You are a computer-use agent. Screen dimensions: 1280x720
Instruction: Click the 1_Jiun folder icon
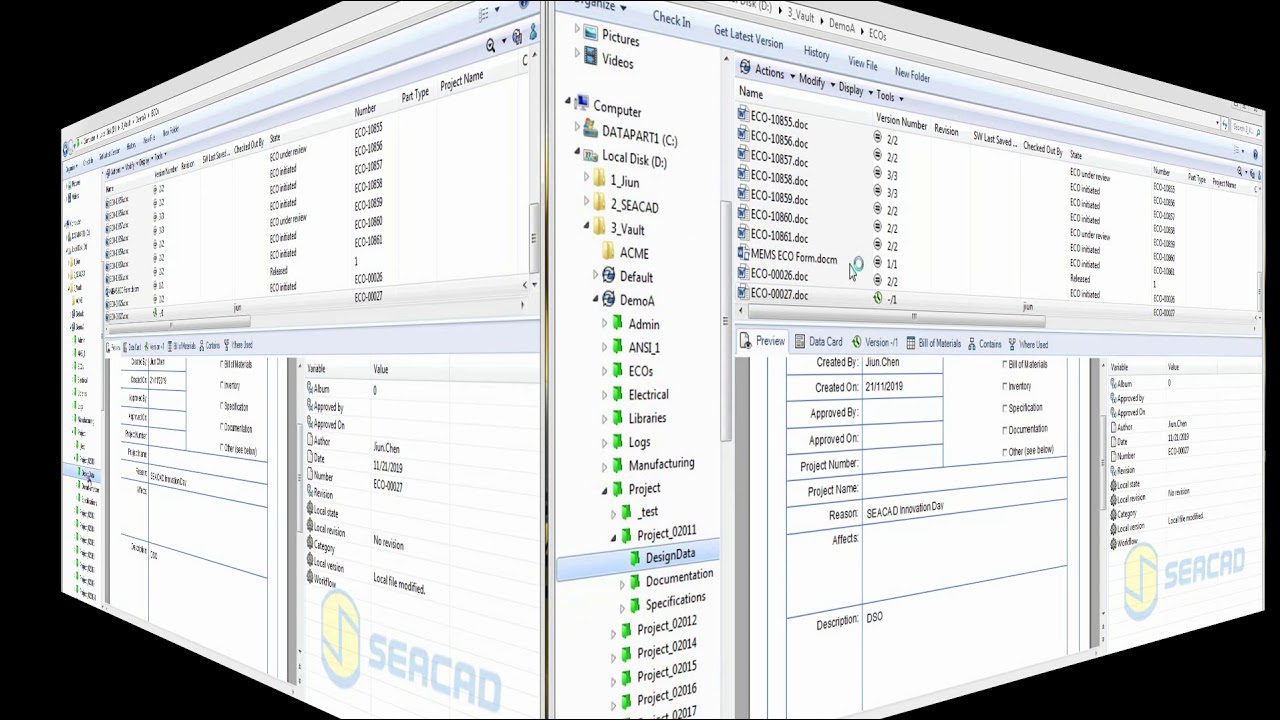599,179
